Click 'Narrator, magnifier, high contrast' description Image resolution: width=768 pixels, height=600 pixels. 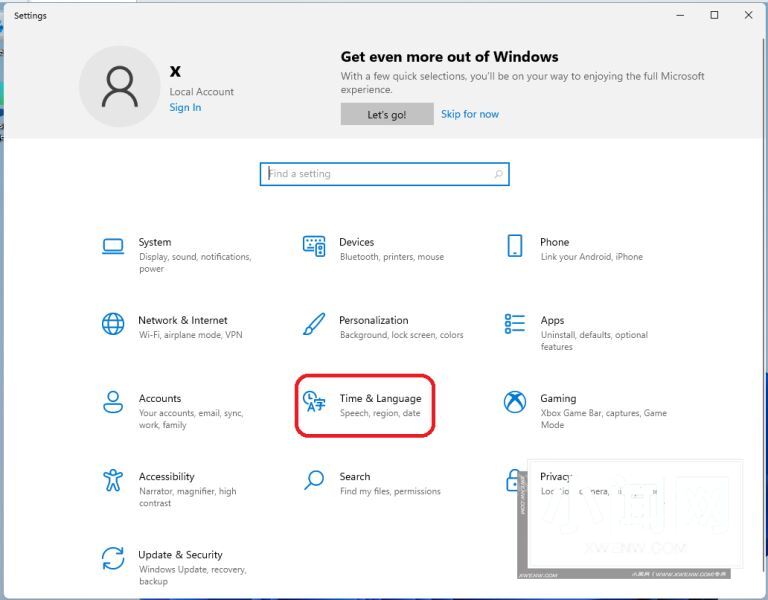188,497
